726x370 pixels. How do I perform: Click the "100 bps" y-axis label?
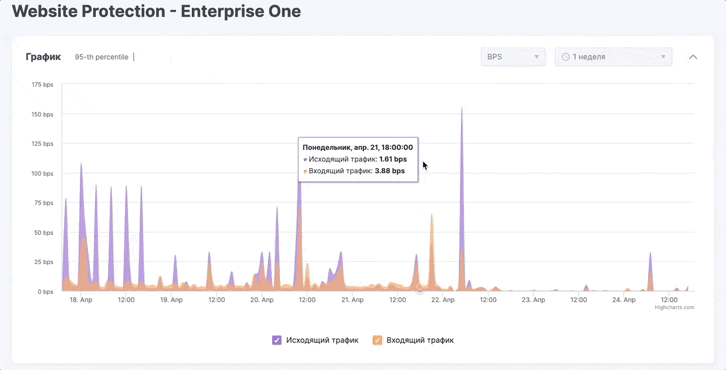(42, 173)
